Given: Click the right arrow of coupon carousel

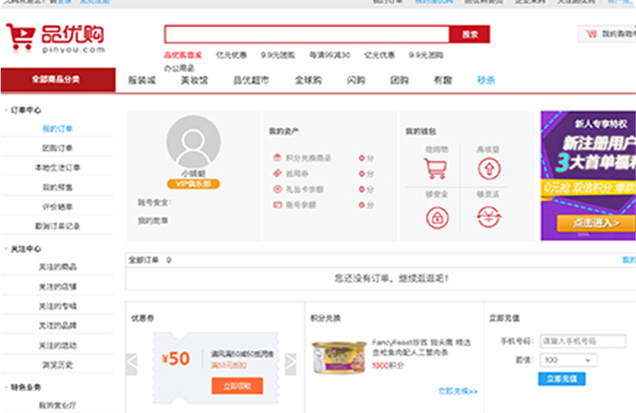Looking at the screenshot, I should tap(292, 363).
